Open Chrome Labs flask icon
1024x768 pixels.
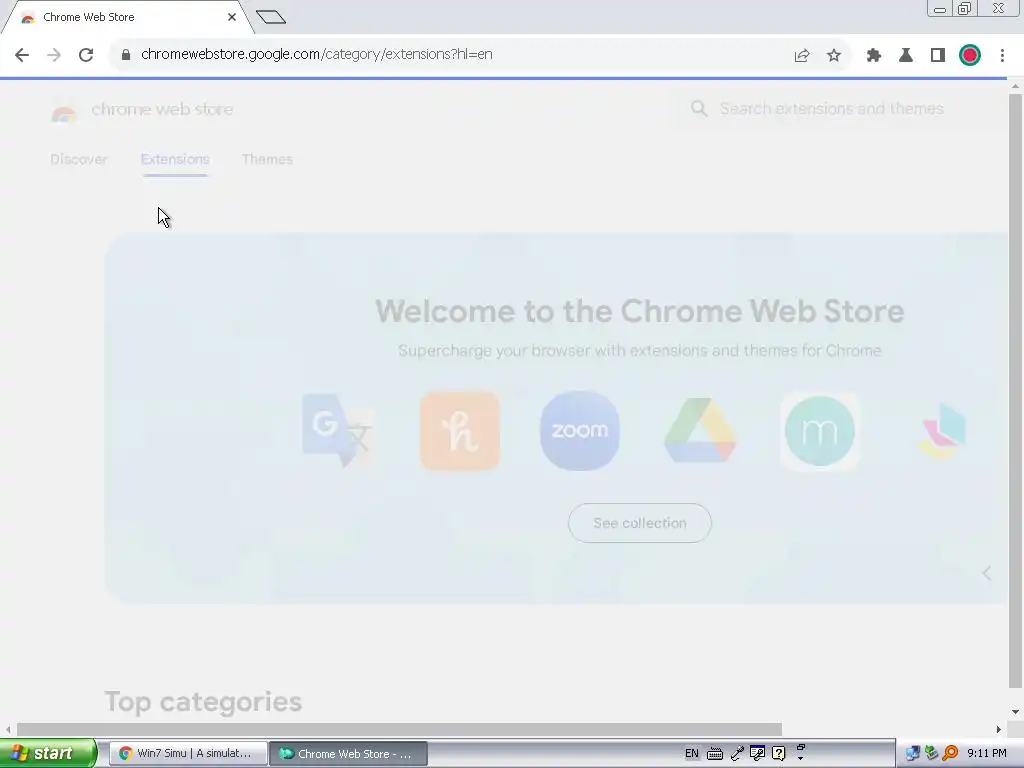906,55
